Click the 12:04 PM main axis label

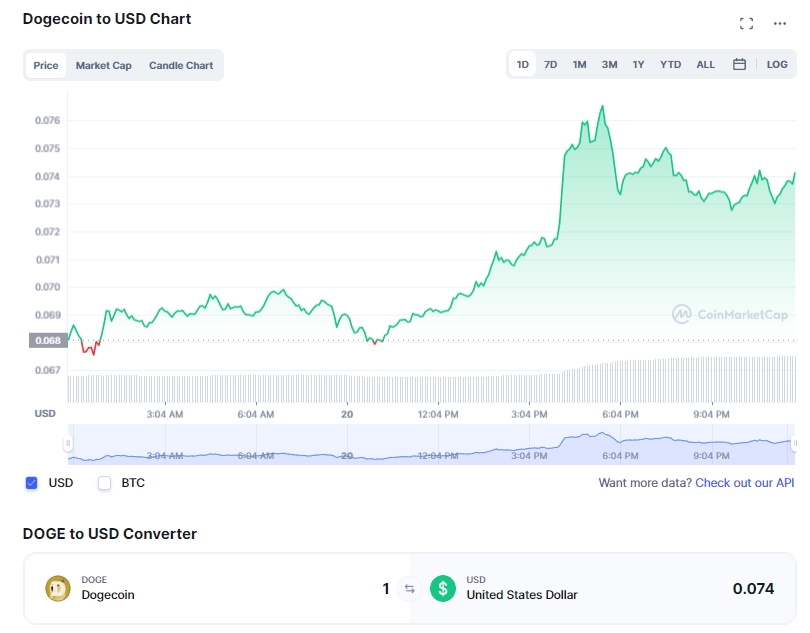point(438,414)
